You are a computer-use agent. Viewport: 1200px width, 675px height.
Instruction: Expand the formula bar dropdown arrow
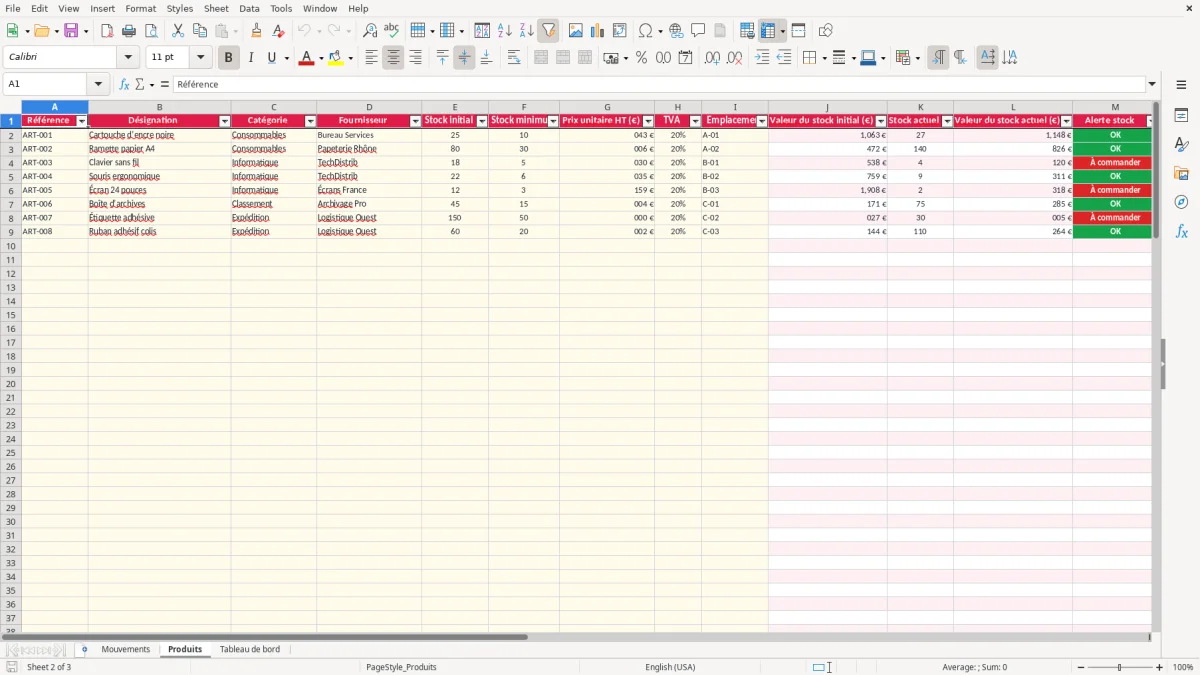point(1152,84)
